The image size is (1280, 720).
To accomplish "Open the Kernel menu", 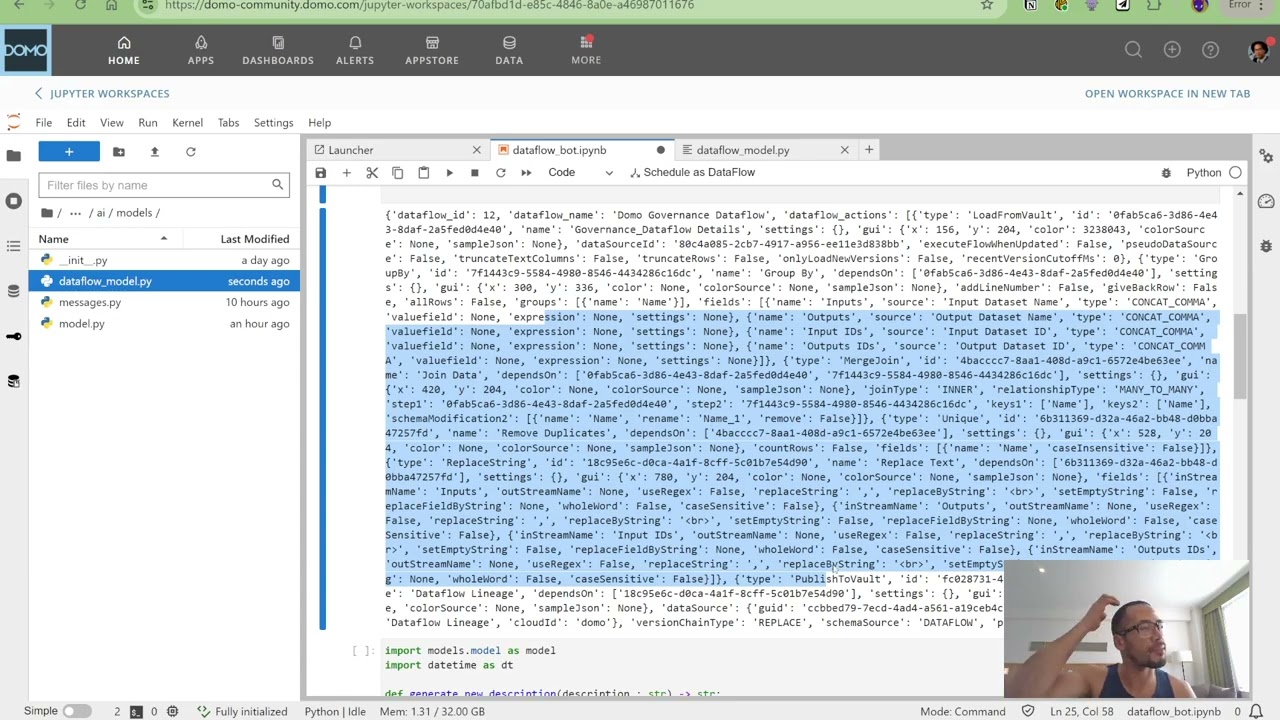I will click(187, 123).
